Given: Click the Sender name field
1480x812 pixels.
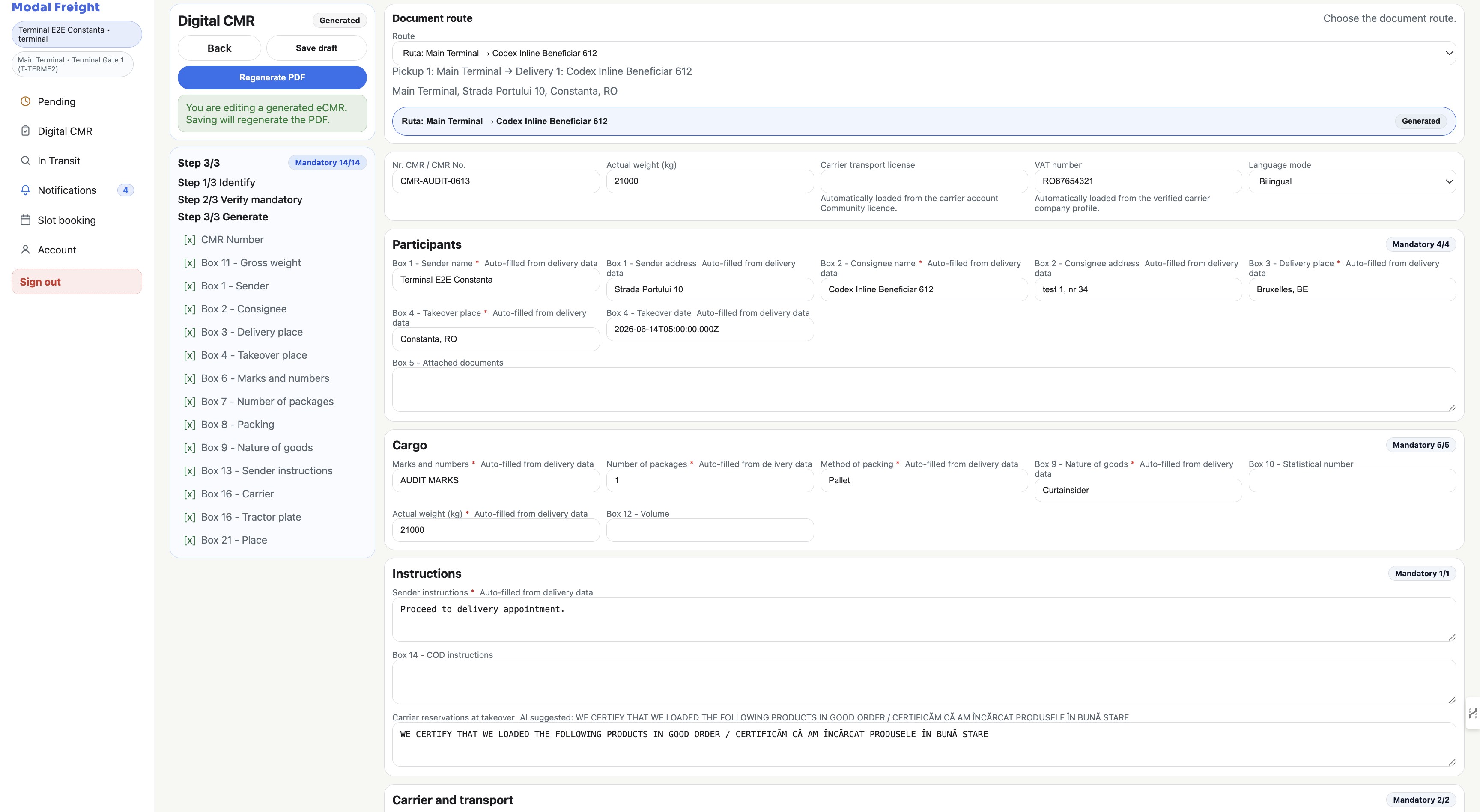Looking at the screenshot, I should coord(496,280).
